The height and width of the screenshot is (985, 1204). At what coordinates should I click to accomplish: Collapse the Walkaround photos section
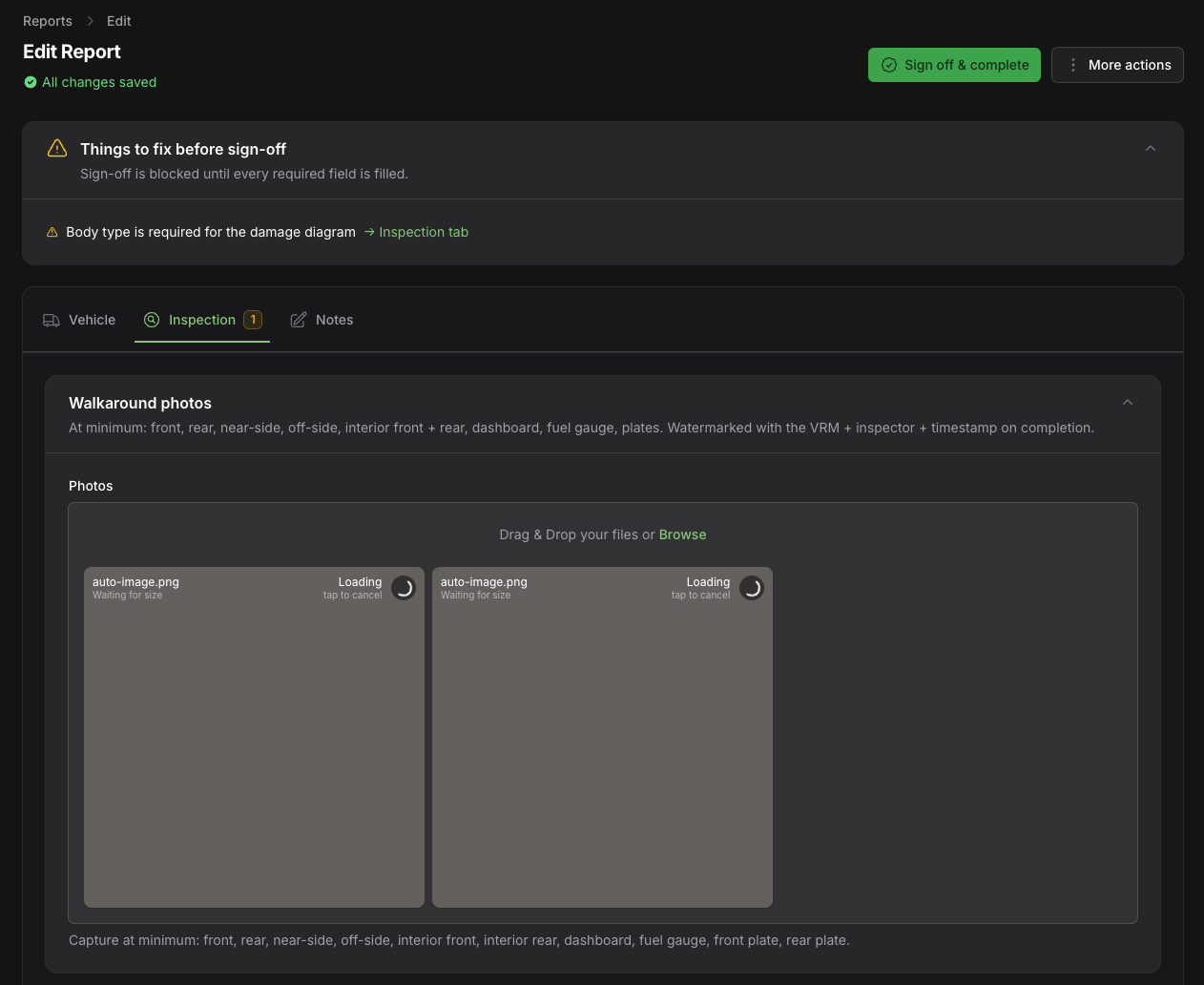[1128, 403]
